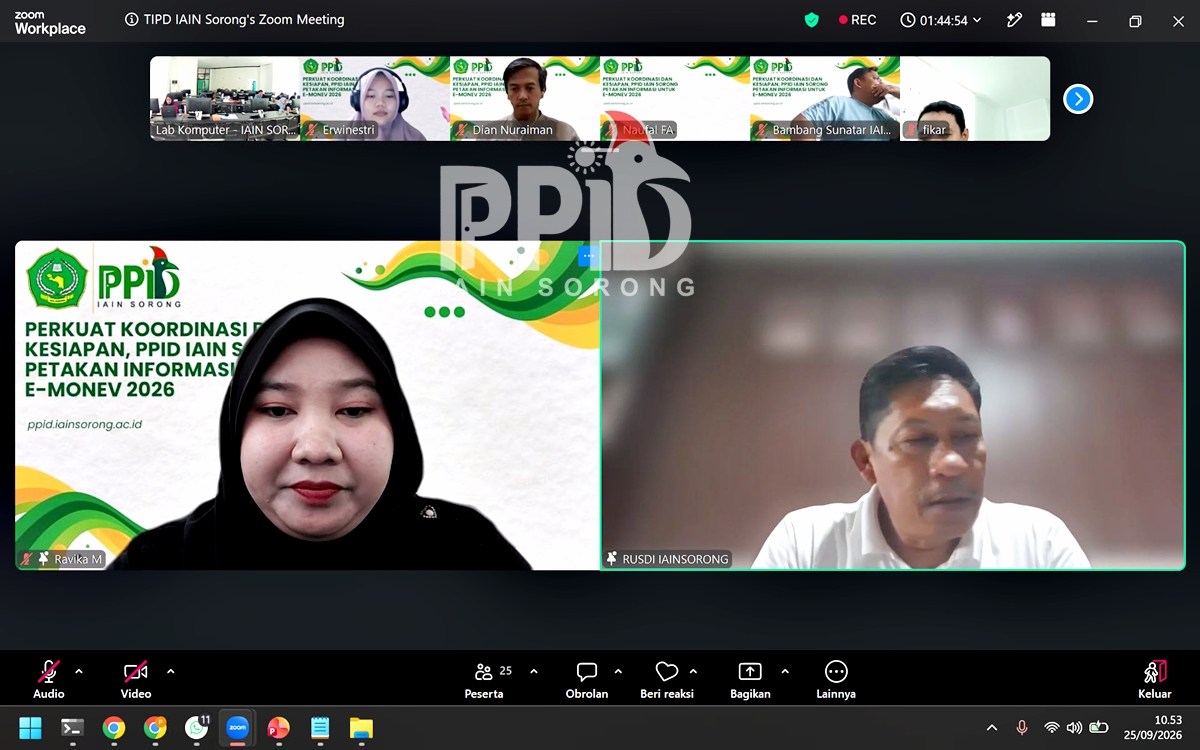Click Keluar to leave the meeting
The width and height of the screenshot is (1200, 750).
[x=1155, y=679]
